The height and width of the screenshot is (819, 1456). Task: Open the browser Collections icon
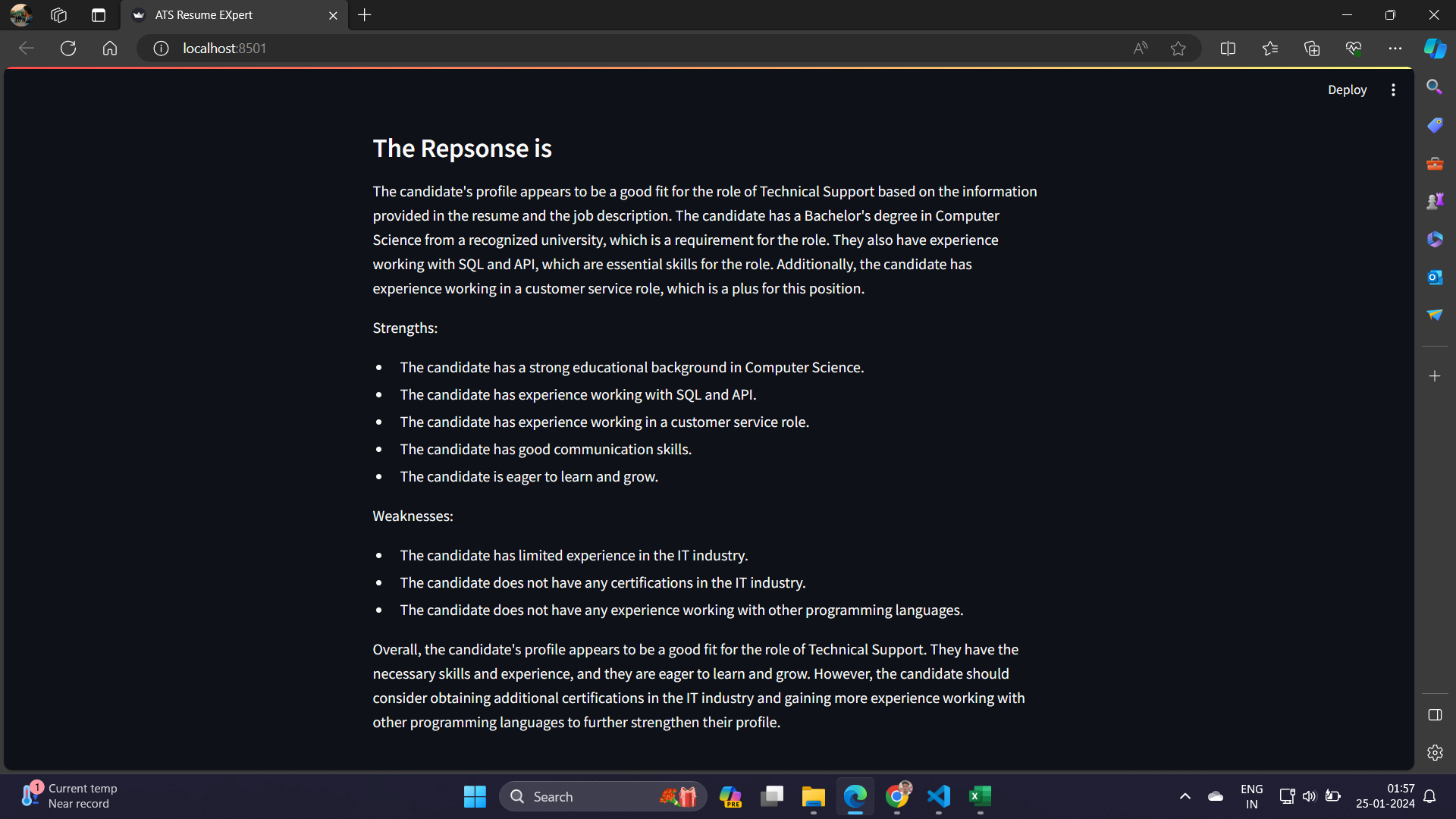tap(1312, 49)
